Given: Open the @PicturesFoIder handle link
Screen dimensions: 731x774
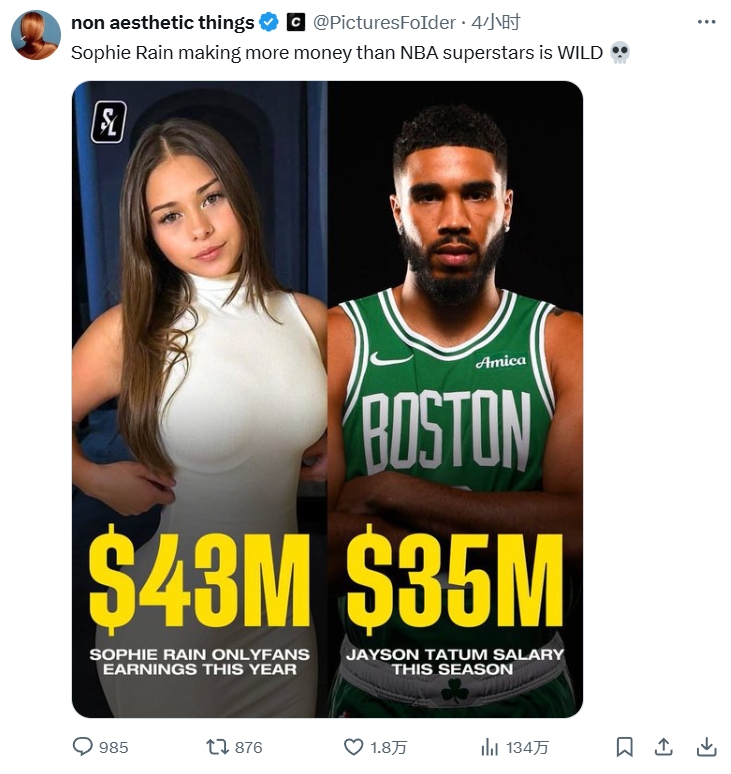Looking at the screenshot, I should point(385,22).
